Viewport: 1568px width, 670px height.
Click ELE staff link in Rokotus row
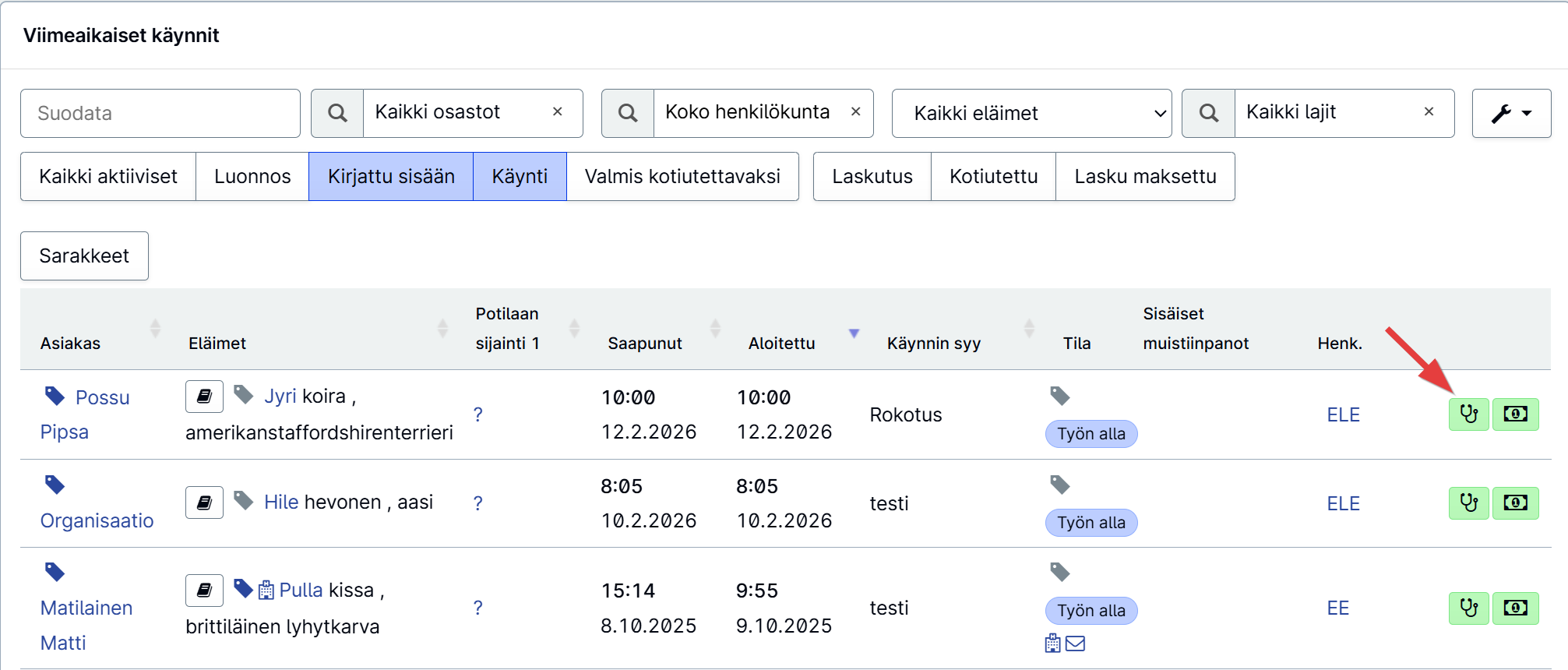tap(1343, 414)
